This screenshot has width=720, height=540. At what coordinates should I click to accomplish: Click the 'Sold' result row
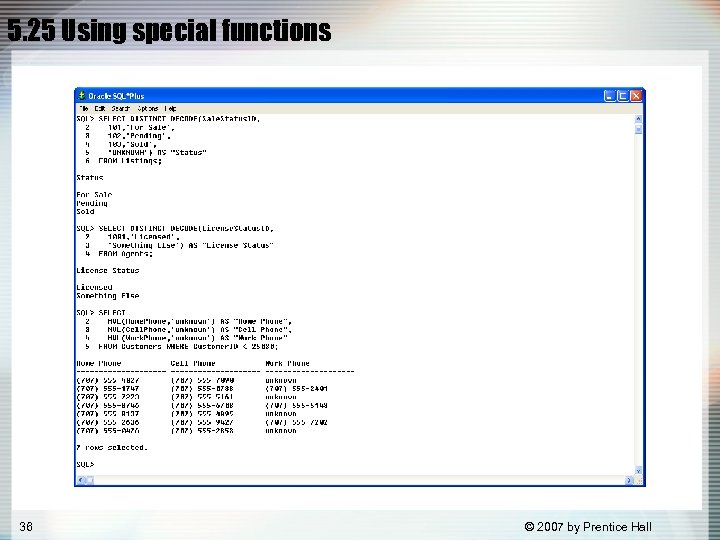85,212
